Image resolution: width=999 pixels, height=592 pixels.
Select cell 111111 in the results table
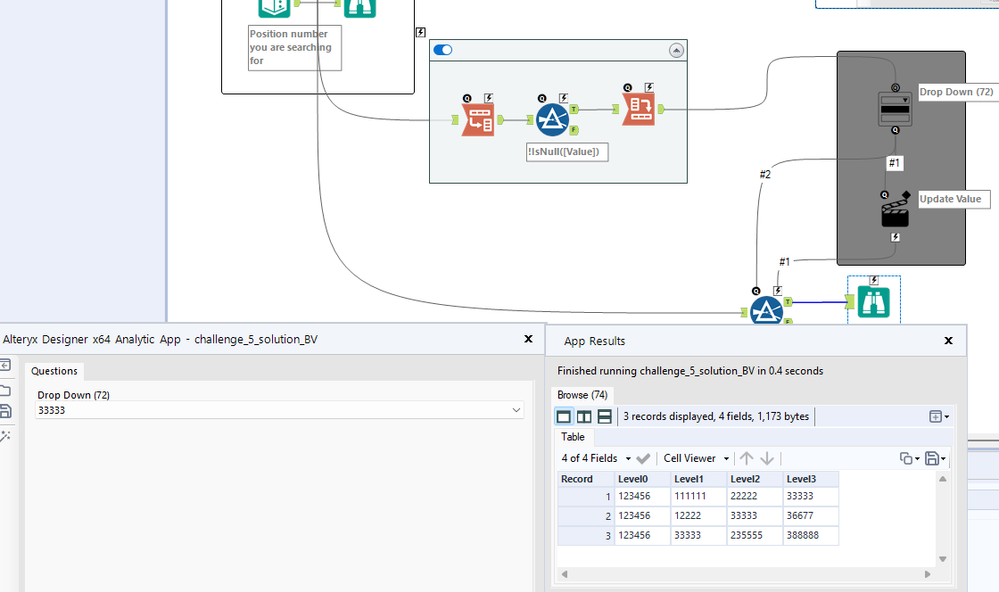[x=698, y=496]
